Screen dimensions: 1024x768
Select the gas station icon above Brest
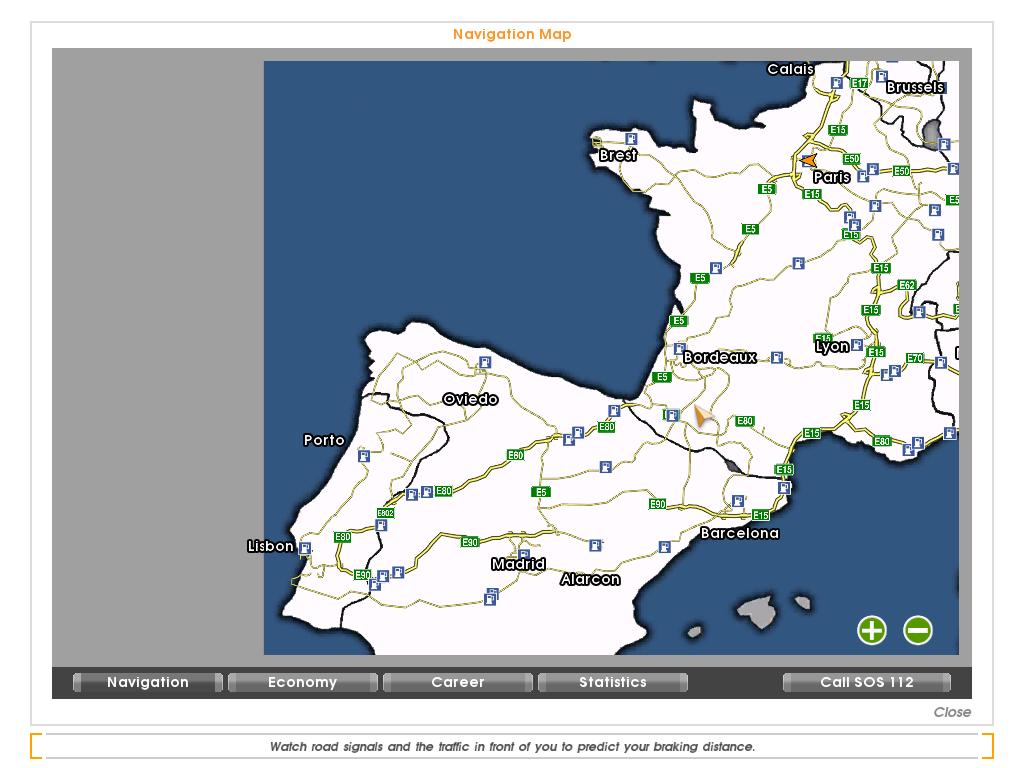[x=631, y=139]
